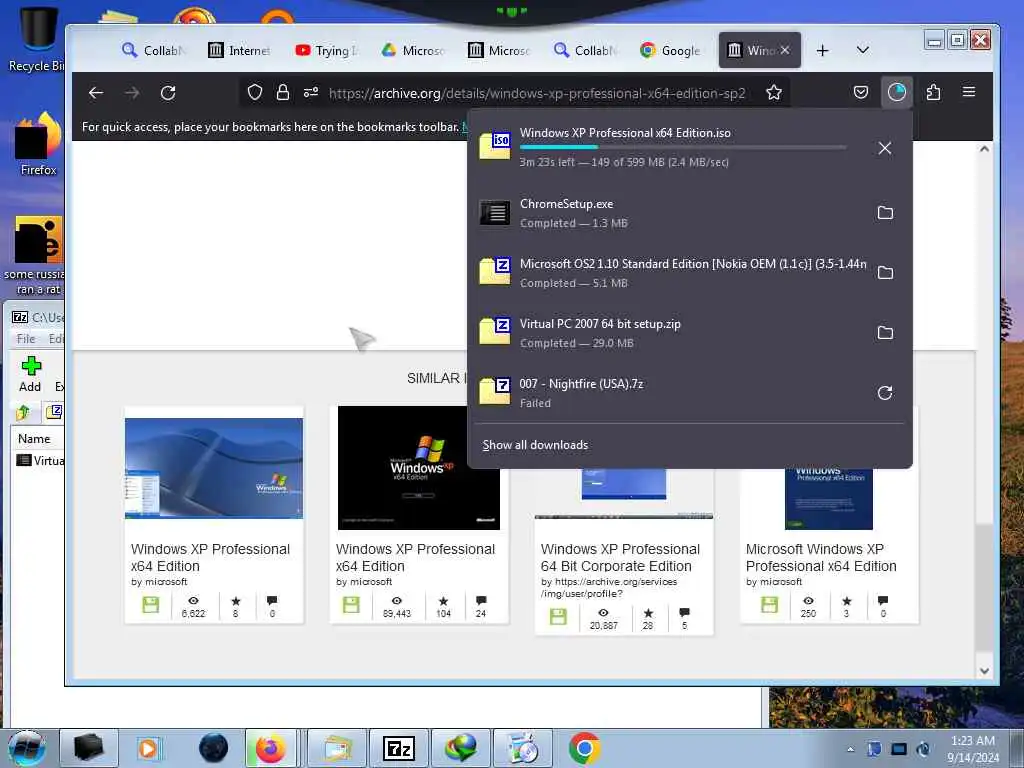Viewport: 1024px width, 768px height.
Task: Open the Firefox desktop shortcut
Action: point(38,144)
